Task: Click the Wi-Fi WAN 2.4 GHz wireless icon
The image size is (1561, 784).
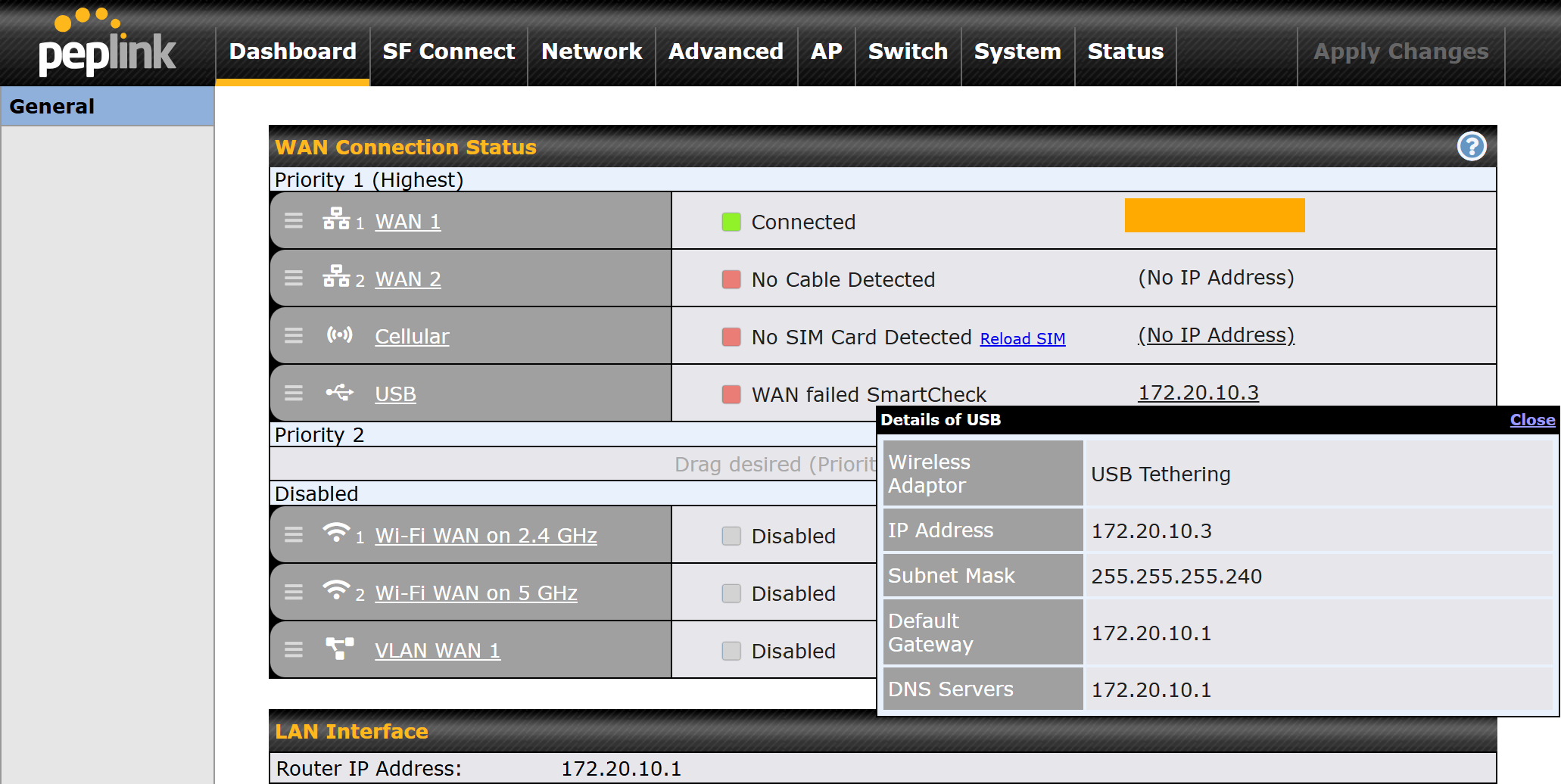Action: 335,533
